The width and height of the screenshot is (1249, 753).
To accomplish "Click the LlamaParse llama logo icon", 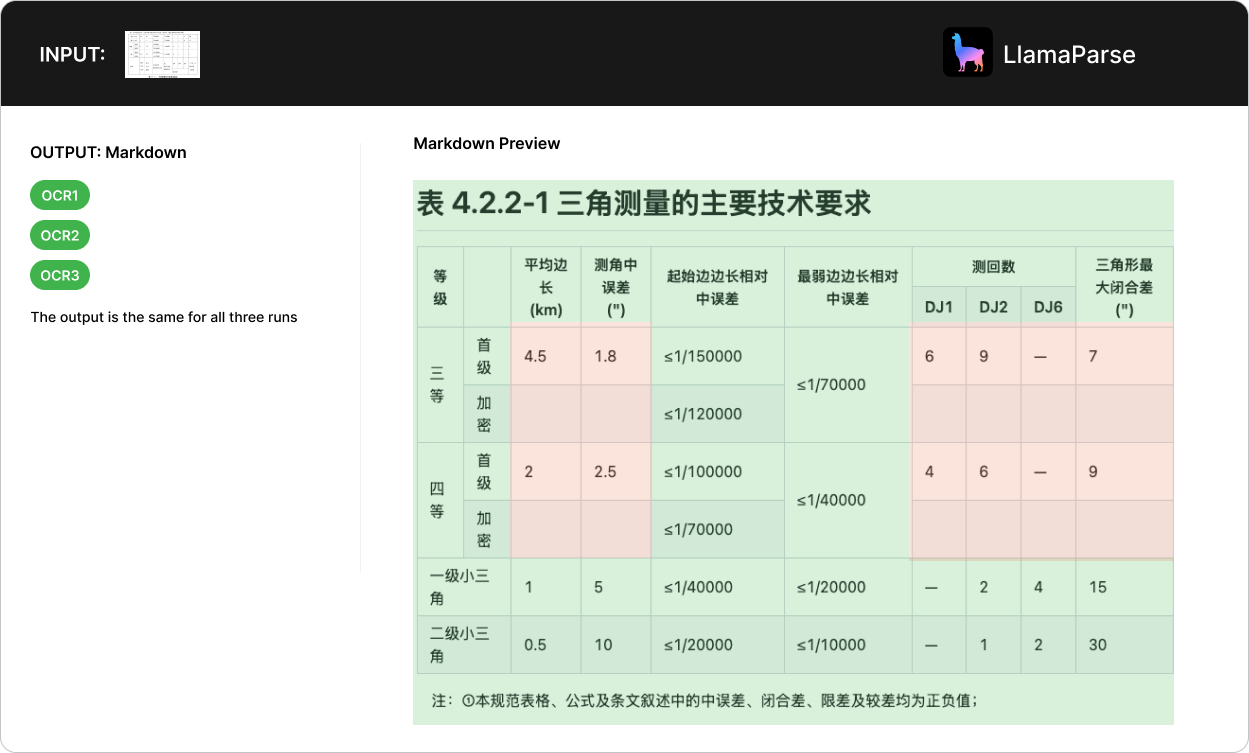I will [x=967, y=53].
